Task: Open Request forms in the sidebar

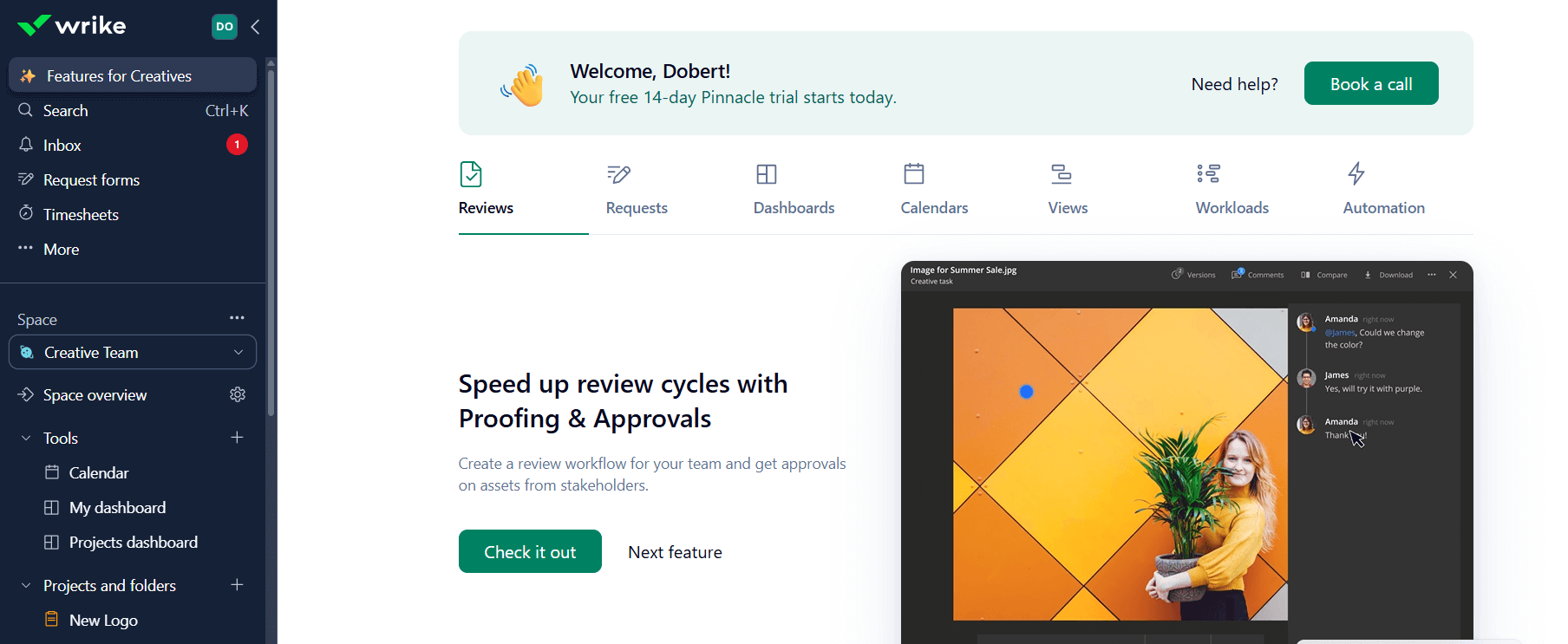Action: [x=133, y=179]
